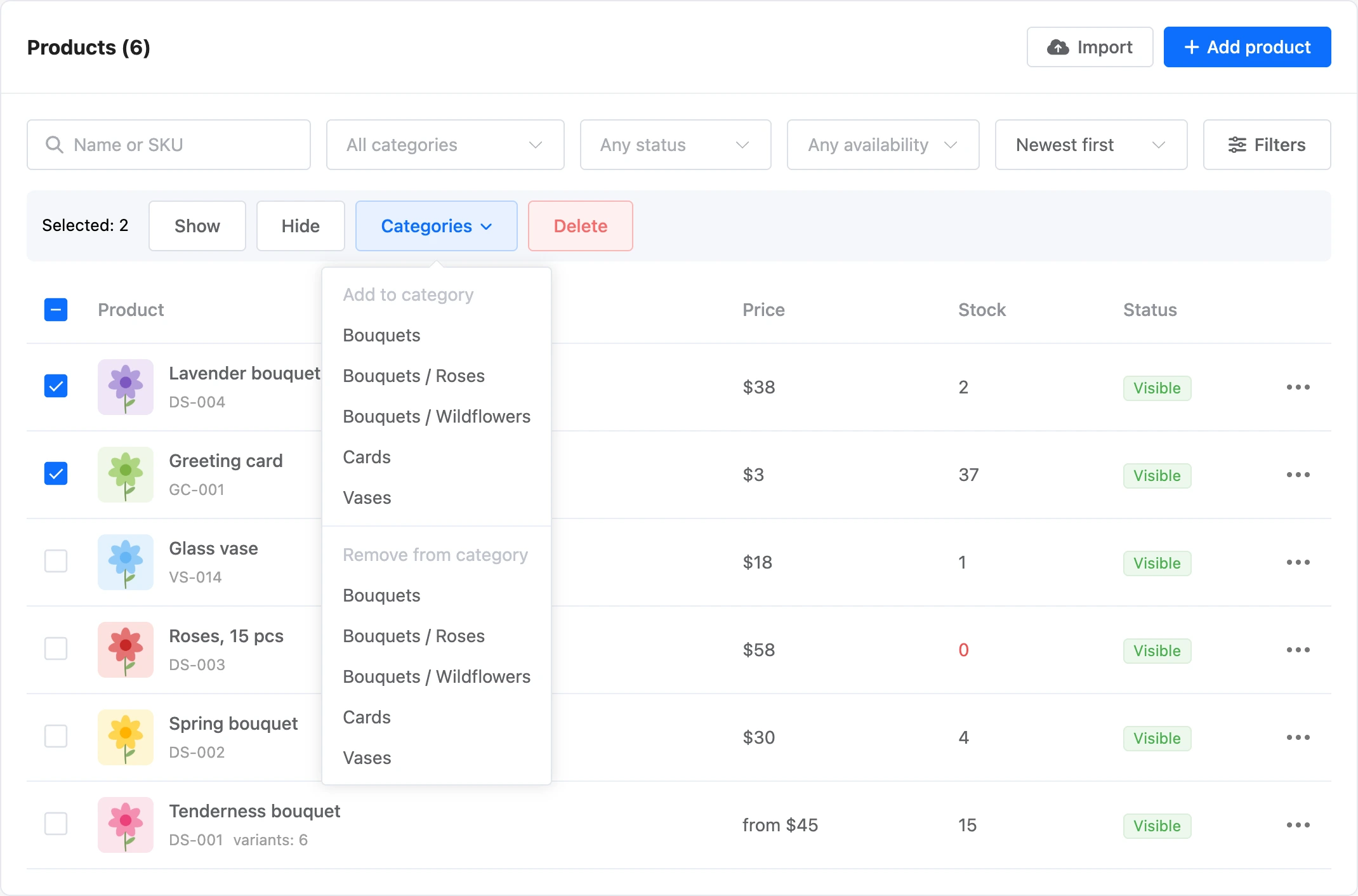Collapse the Categories bulk action dropdown
The image size is (1358, 896).
(436, 226)
